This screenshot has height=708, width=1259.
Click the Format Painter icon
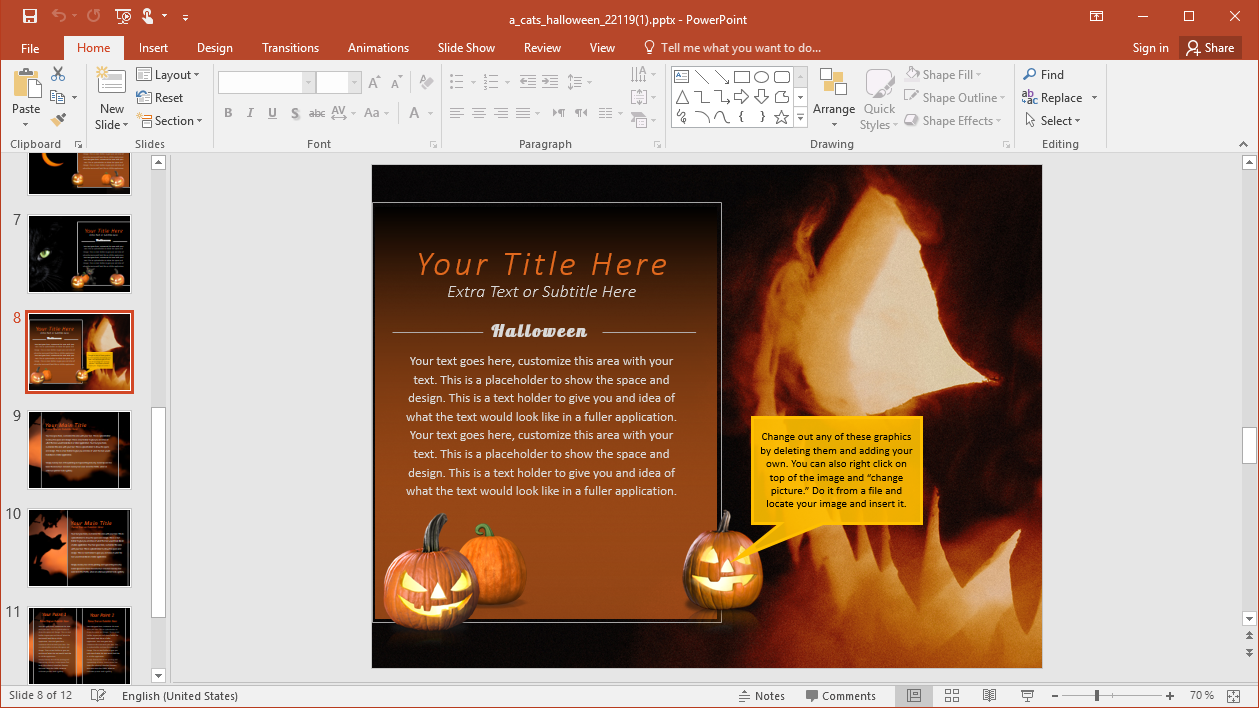pyautogui.click(x=58, y=120)
